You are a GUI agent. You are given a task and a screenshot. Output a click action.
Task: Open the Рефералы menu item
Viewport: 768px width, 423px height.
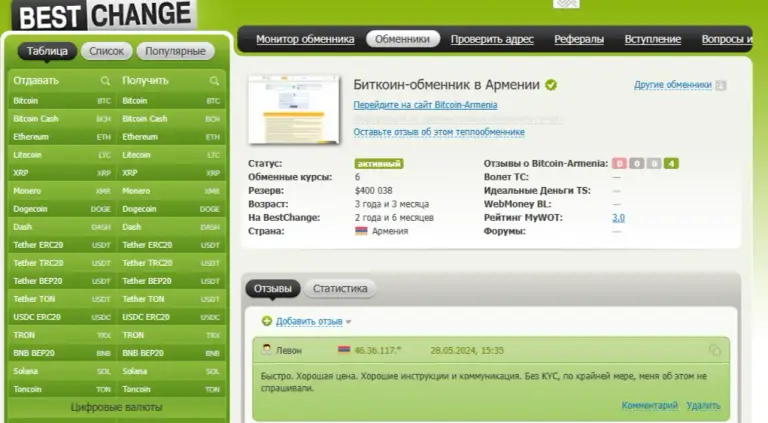click(x=579, y=39)
